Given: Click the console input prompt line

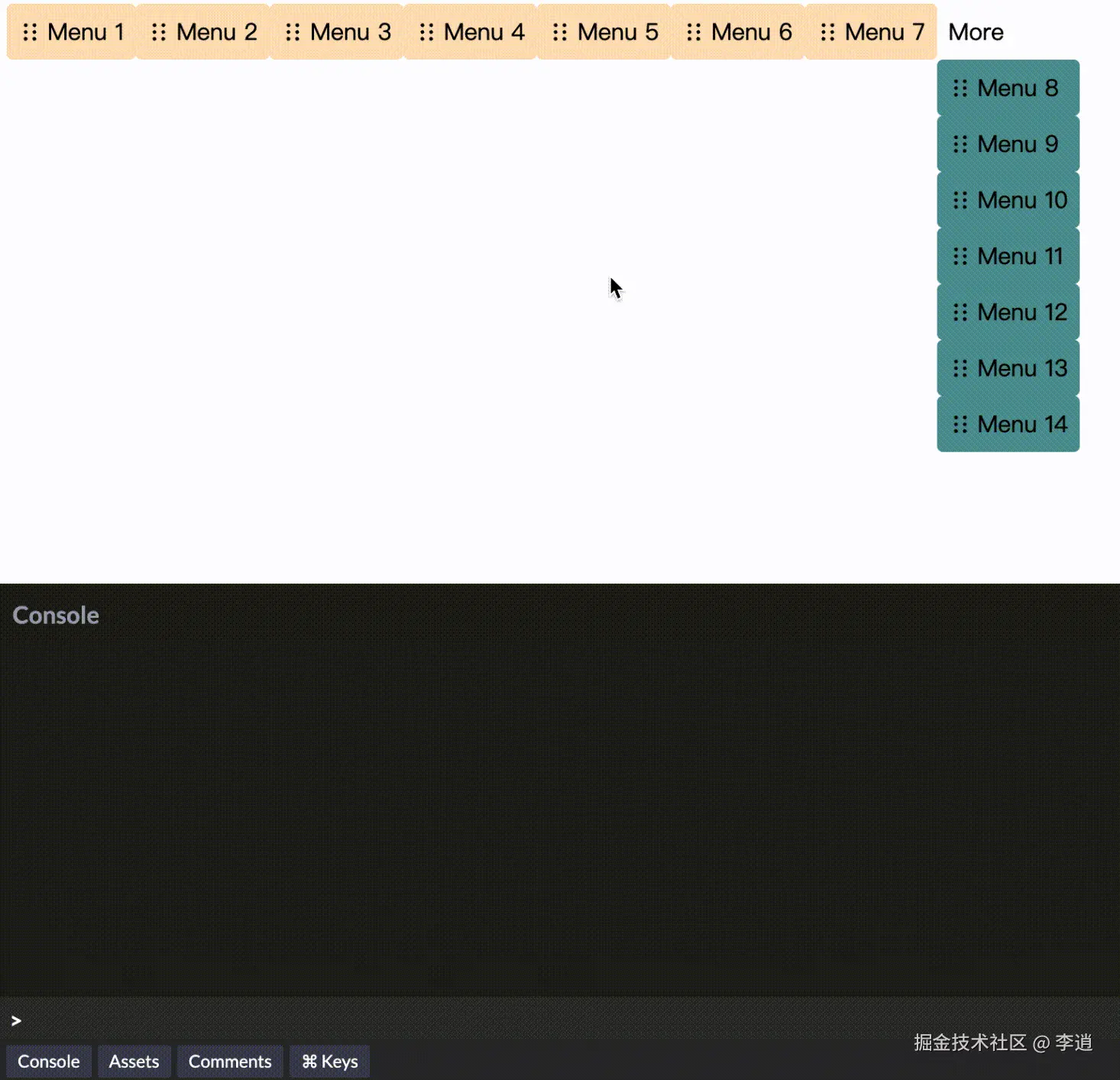Looking at the screenshot, I should pos(16,1020).
